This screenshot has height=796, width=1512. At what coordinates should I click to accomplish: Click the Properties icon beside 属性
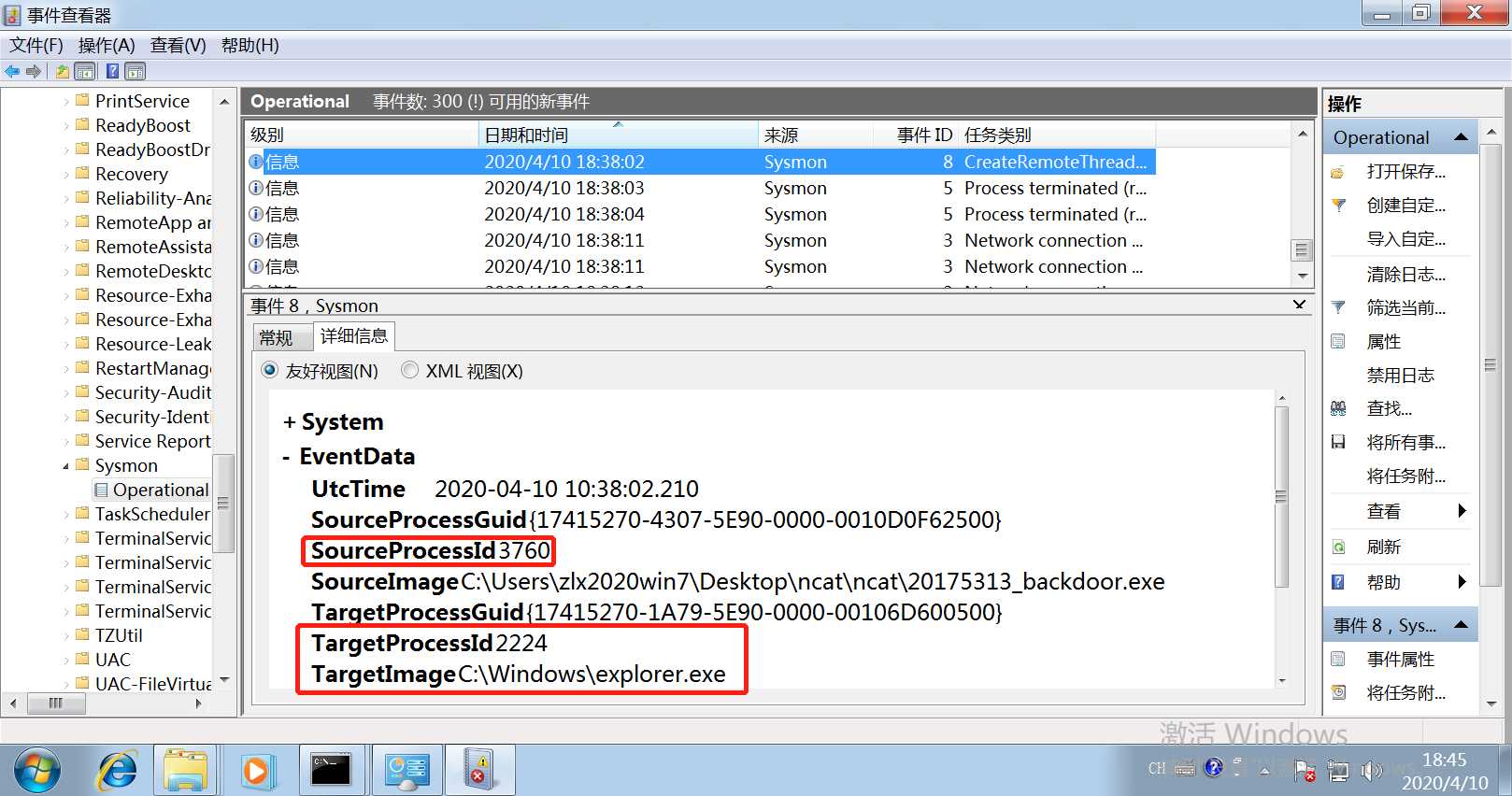[x=1338, y=341]
